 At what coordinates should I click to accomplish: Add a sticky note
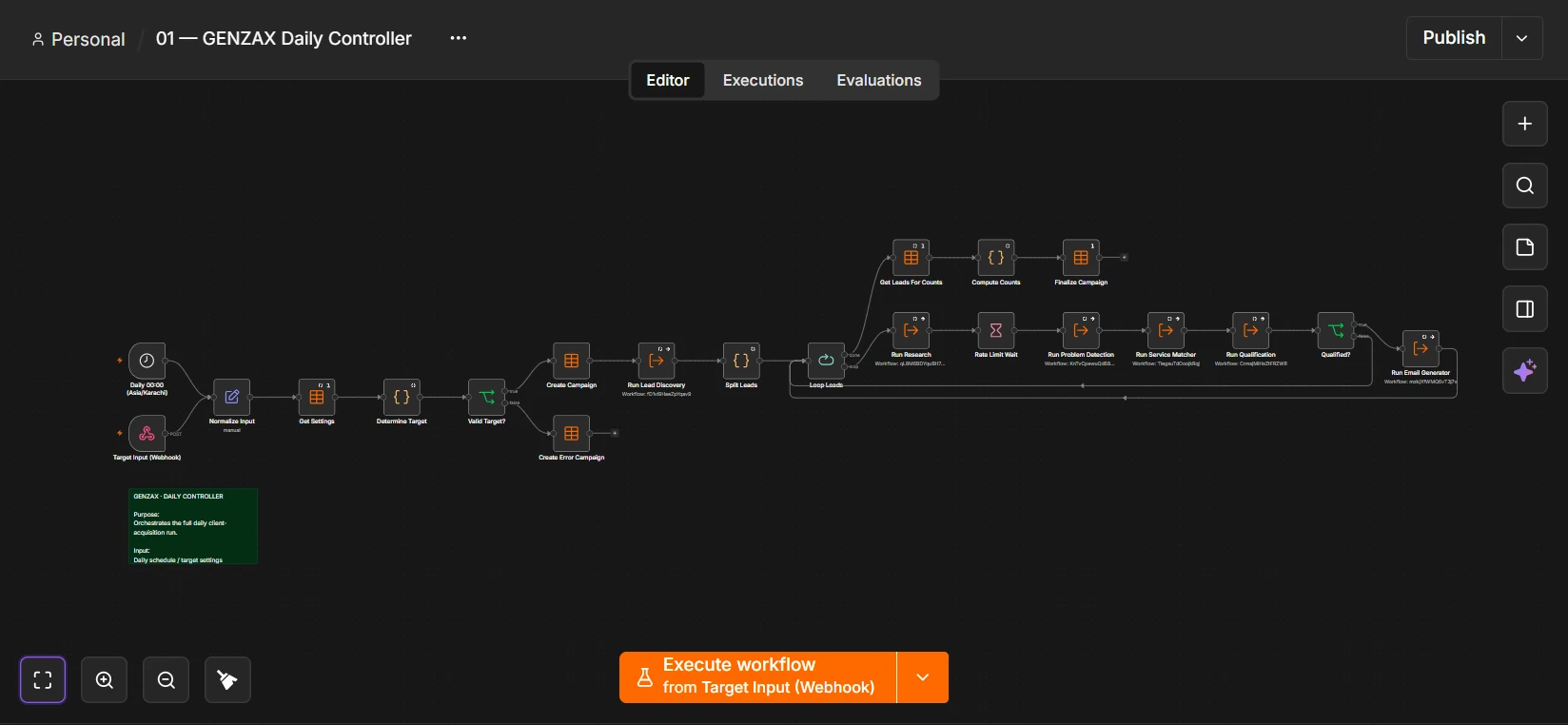pos(1525,247)
